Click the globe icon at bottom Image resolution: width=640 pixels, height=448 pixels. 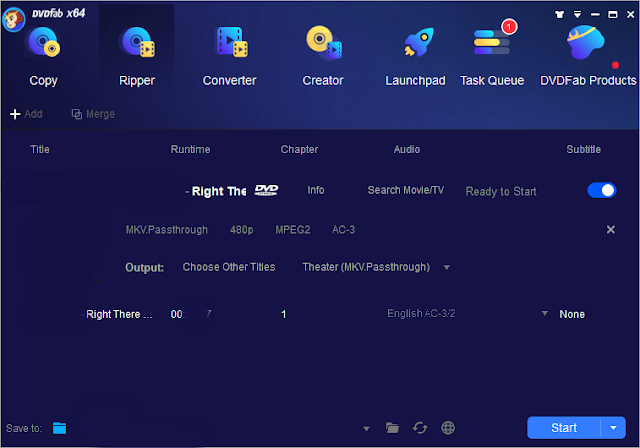pyautogui.click(x=448, y=428)
